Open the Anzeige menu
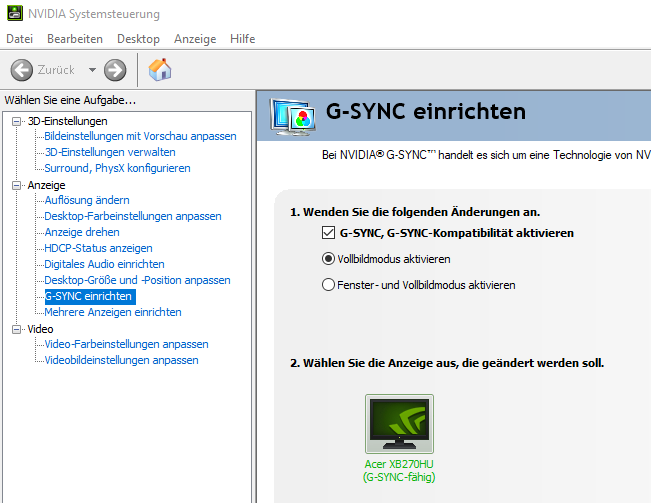Image resolution: width=651 pixels, height=503 pixels. (x=195, y=39)
